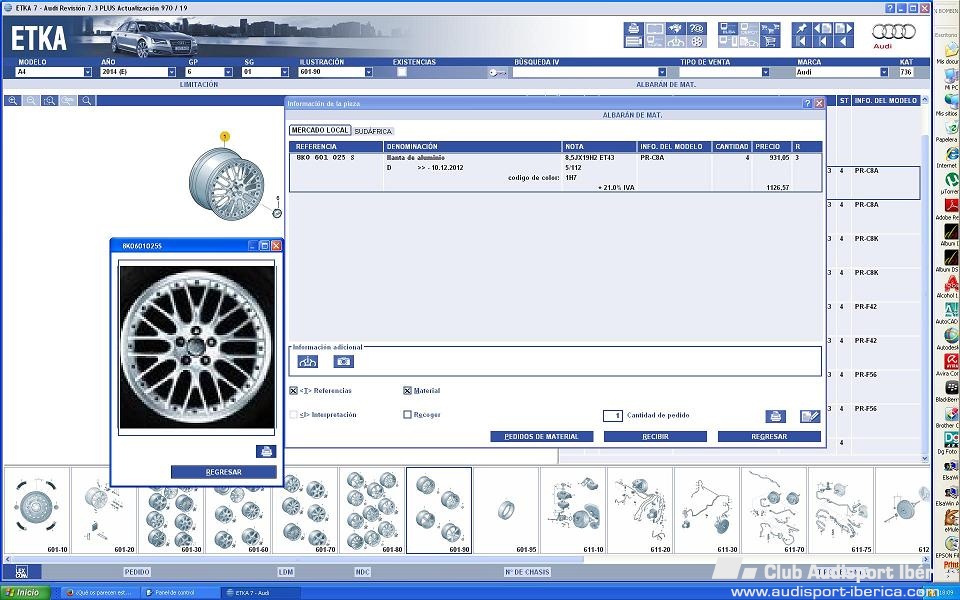The height and width of the screenshot is (600, 960).
Task: Switch to the Panel de control taskbar item
Action: [180, 593]
